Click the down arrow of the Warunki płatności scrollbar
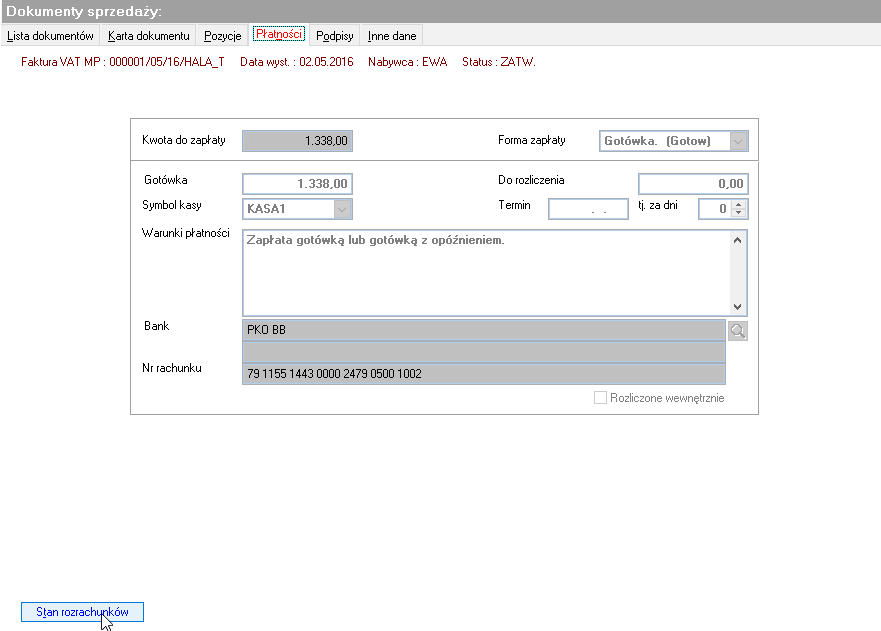This screenshot has width=881, height=631. [x=738, y=306]
